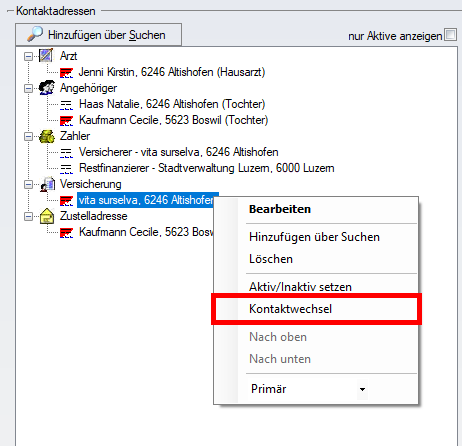462x446 pixels.
Task: Select Kaufmann Cecile under Angehöriger
Action: point(173,120)
